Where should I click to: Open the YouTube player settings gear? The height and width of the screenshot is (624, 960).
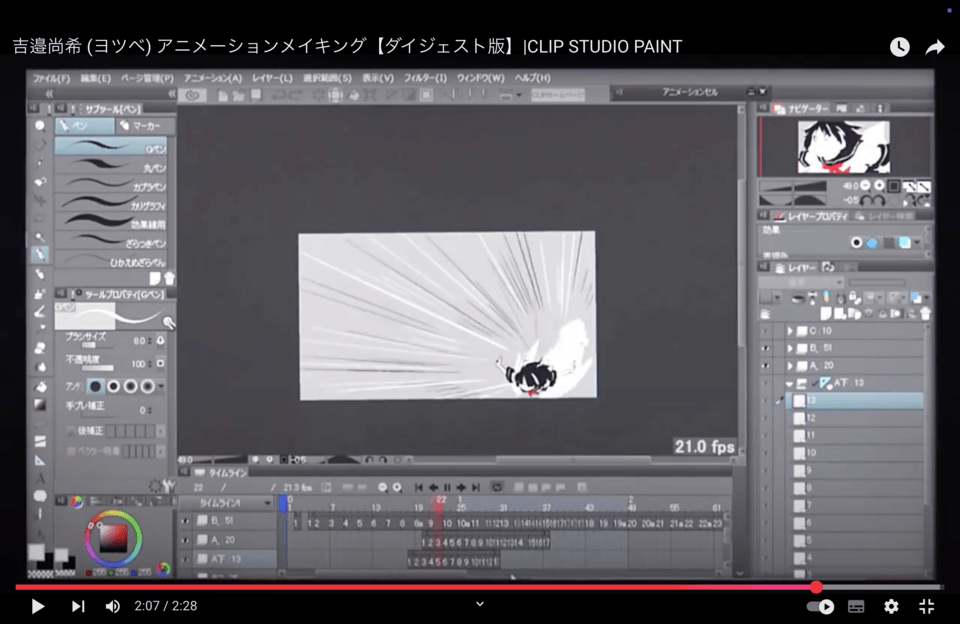[891, 606]
